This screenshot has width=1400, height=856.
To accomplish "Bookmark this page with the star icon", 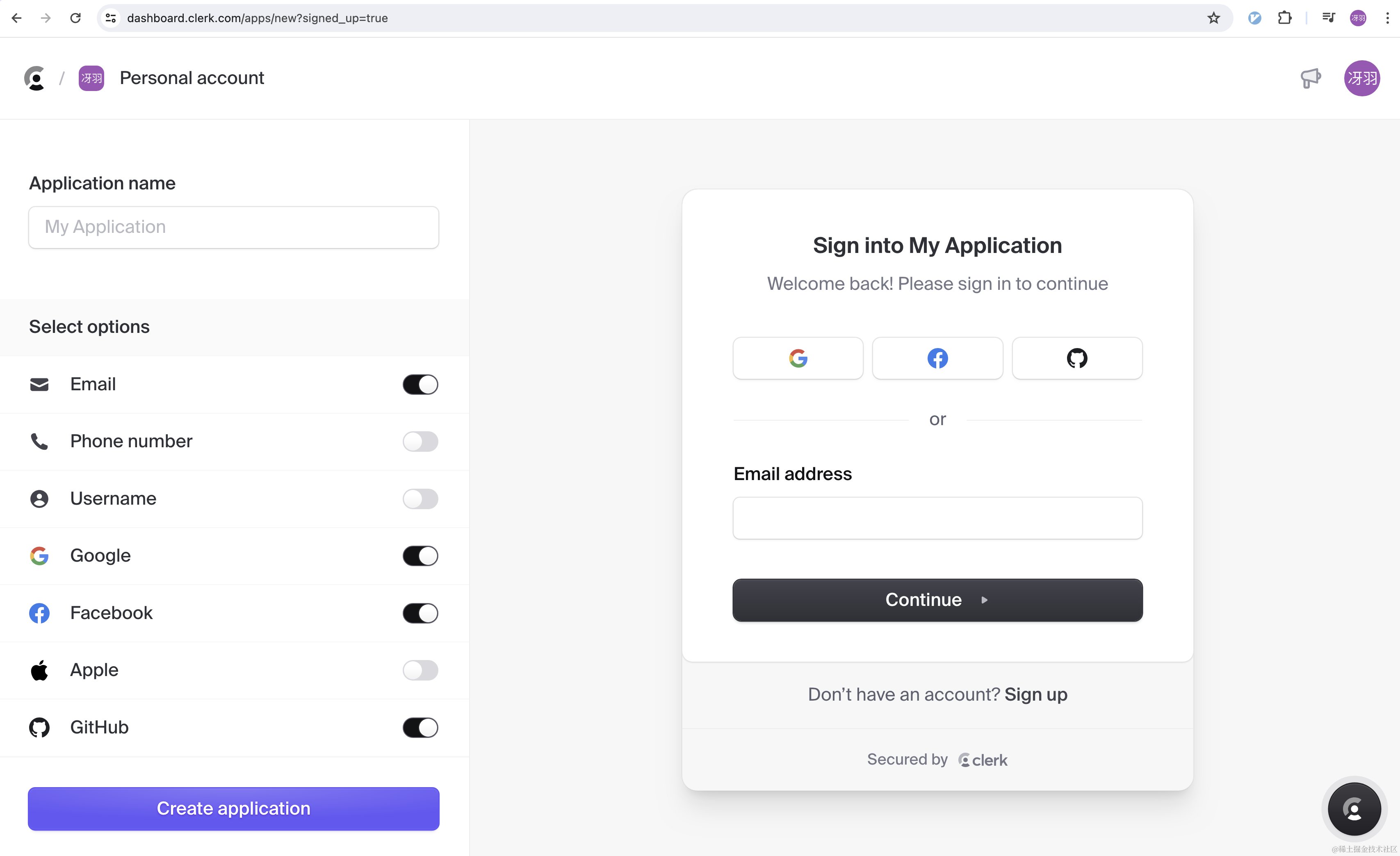I will 1214,18.
